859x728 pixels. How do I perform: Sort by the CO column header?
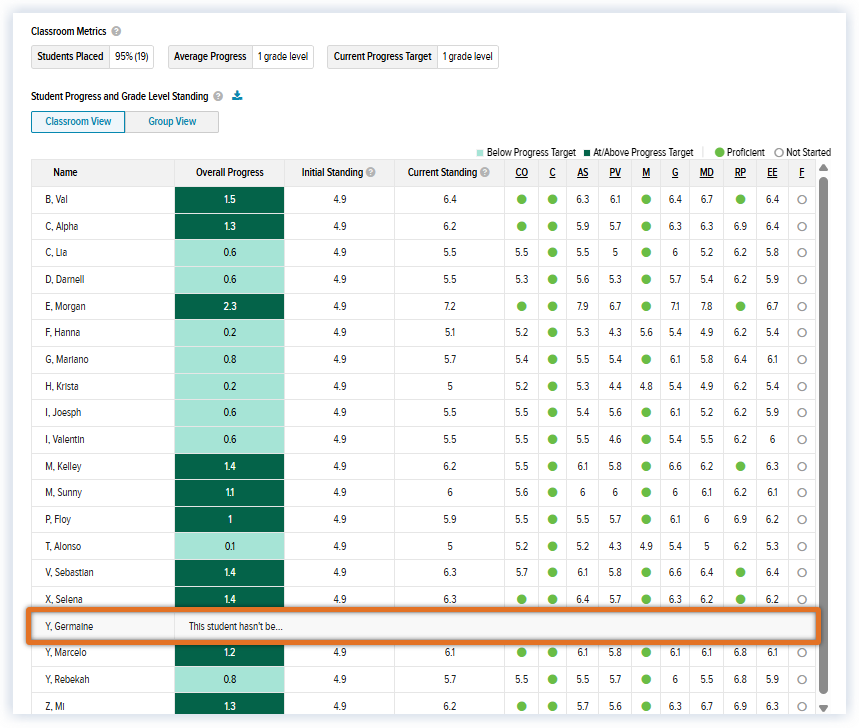[522, 173]
